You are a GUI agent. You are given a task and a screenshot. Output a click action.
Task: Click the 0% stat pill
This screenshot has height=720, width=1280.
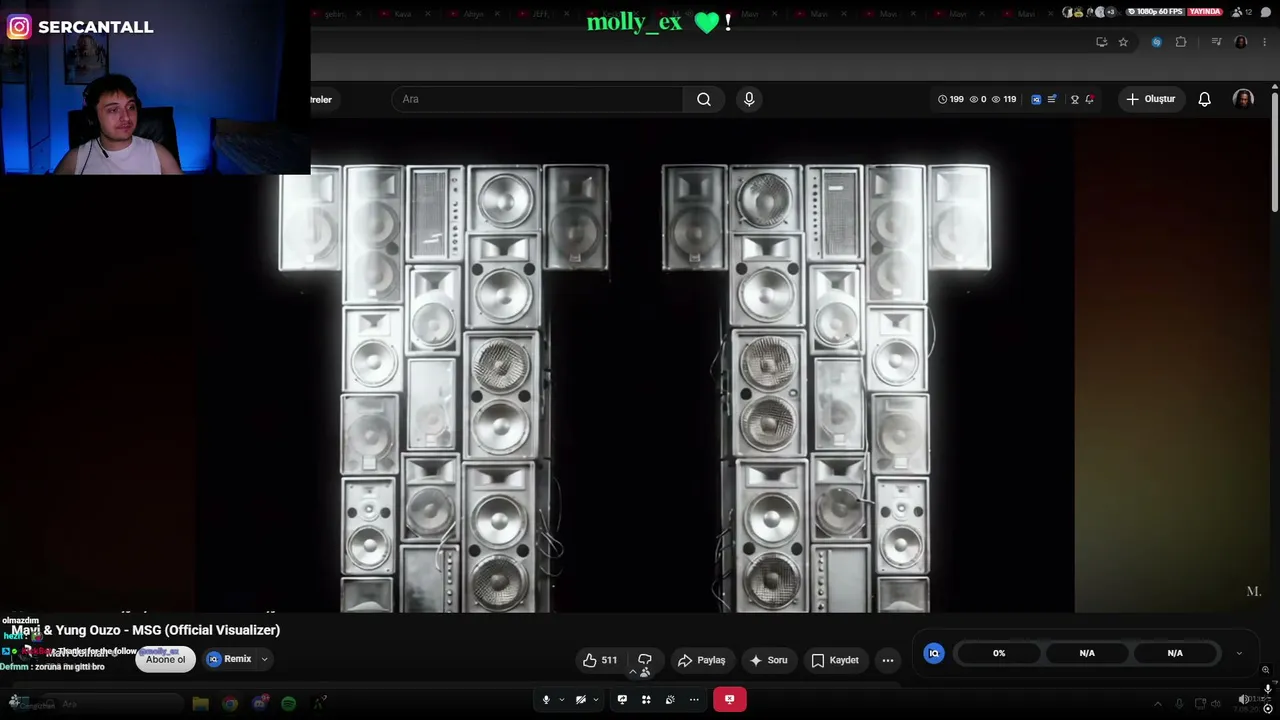[x=999, y=653]
